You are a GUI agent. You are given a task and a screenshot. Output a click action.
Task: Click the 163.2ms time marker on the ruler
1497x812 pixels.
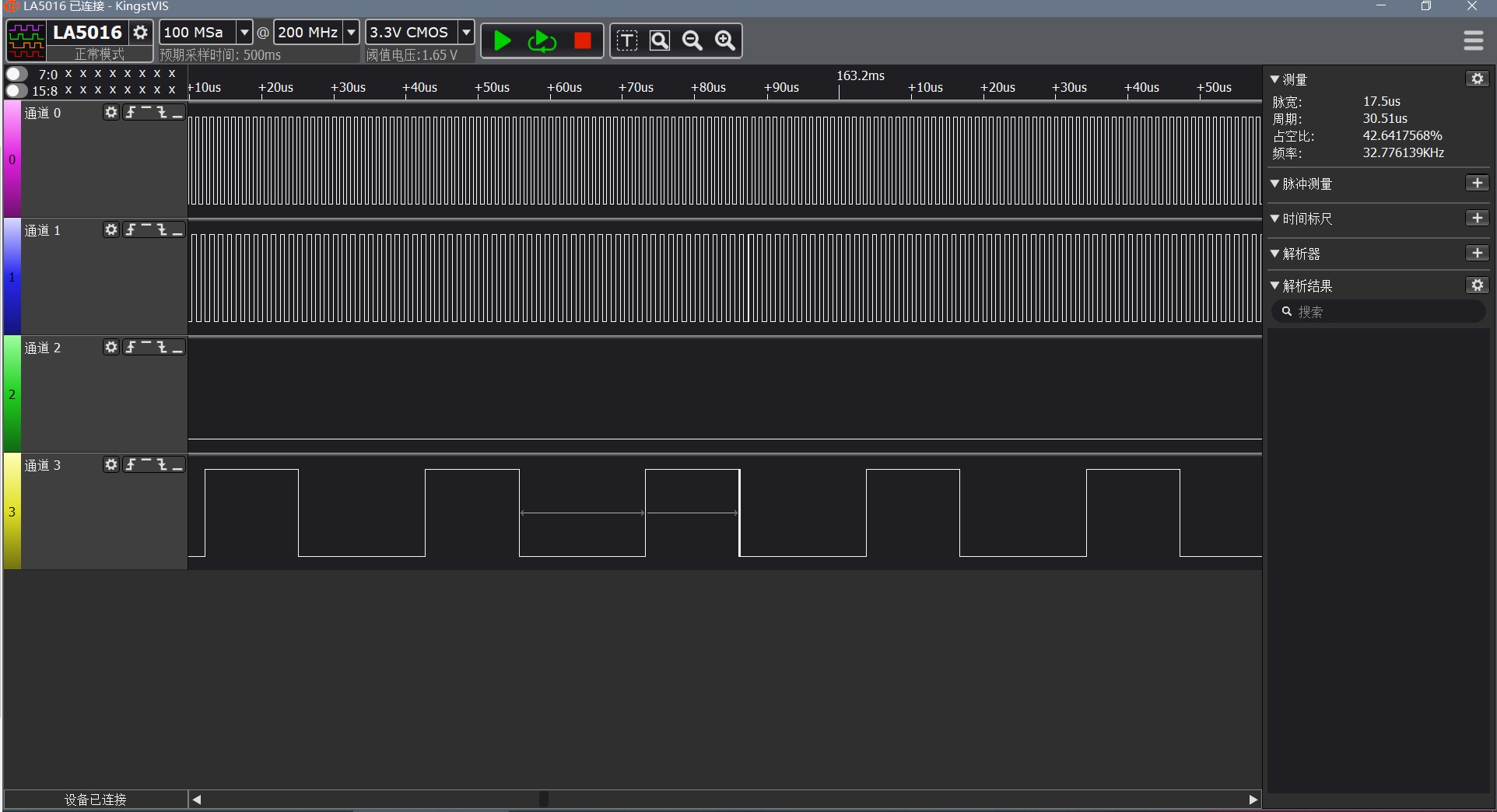coord(861,75)
